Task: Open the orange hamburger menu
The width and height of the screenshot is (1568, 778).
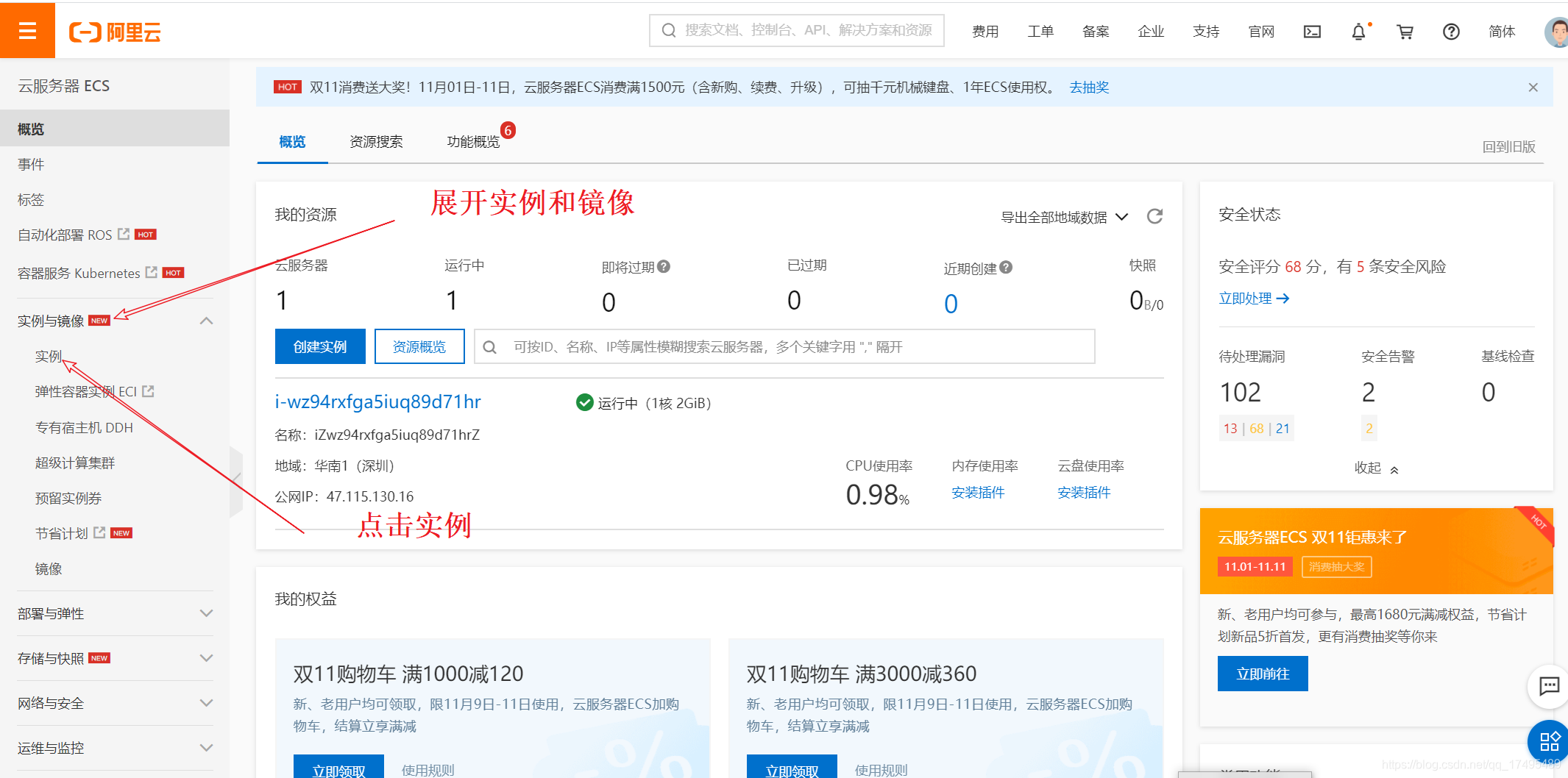Action: click(27, 30)
